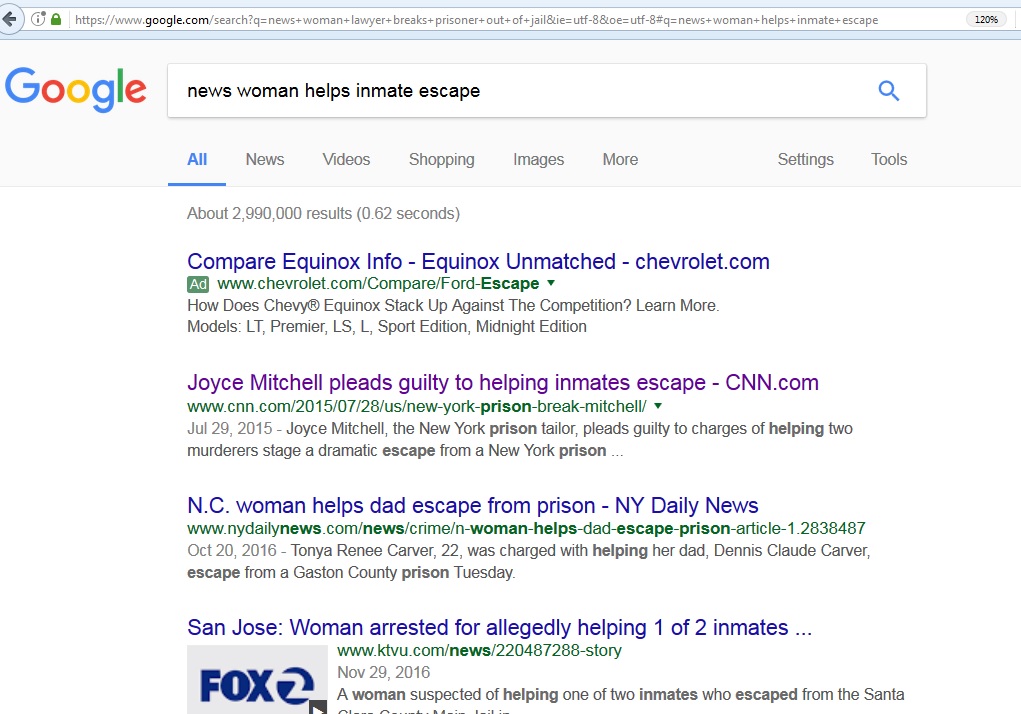The width and height of the screenshot is (1021, 714).
Task: Click the blue search magnifier icon
Action: [888, 91]
